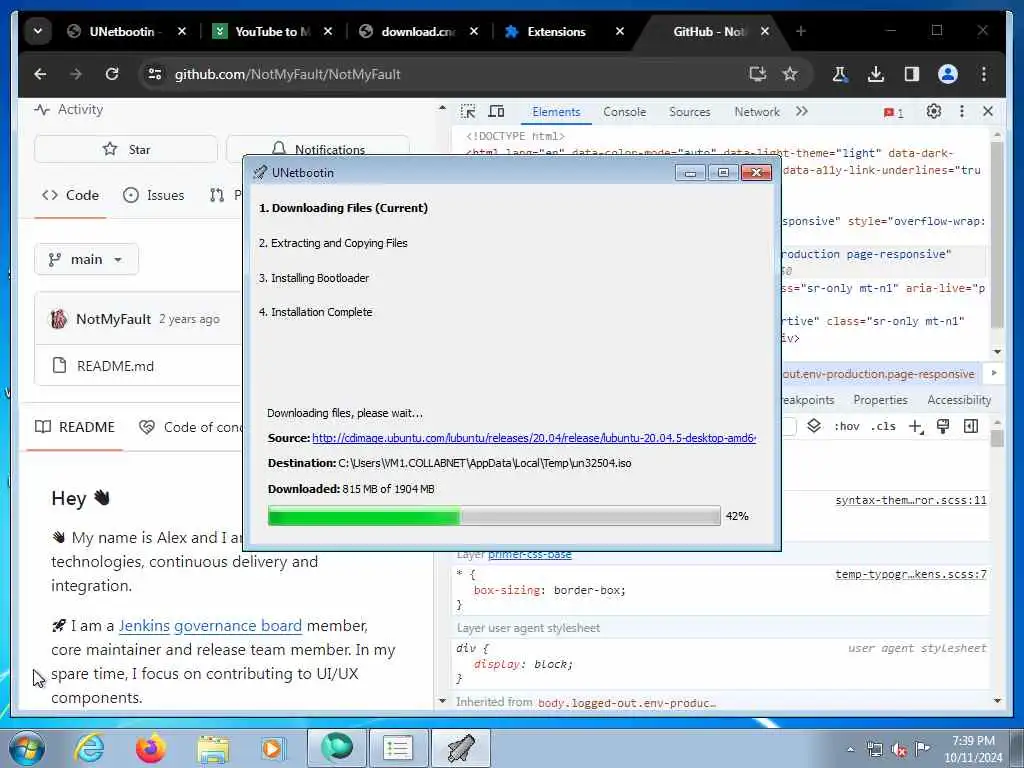Click the NotMyFault commit author name
This screenshot has height=768, width=1024.
tap(113, 319)
